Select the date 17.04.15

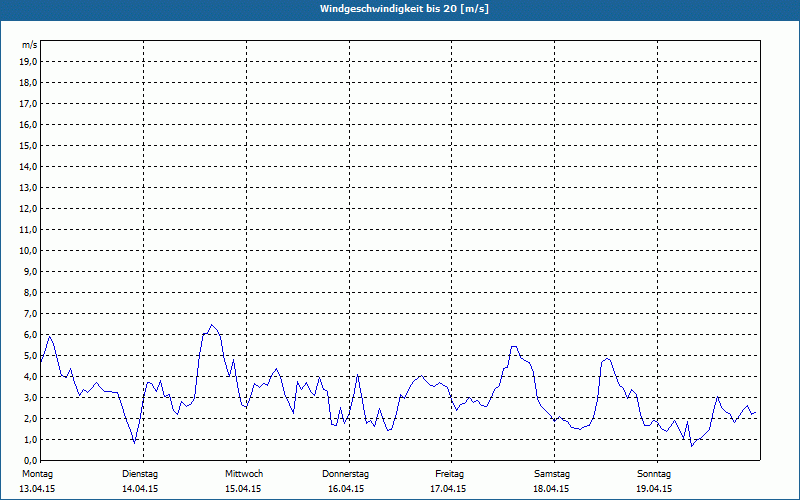[448, 489]
